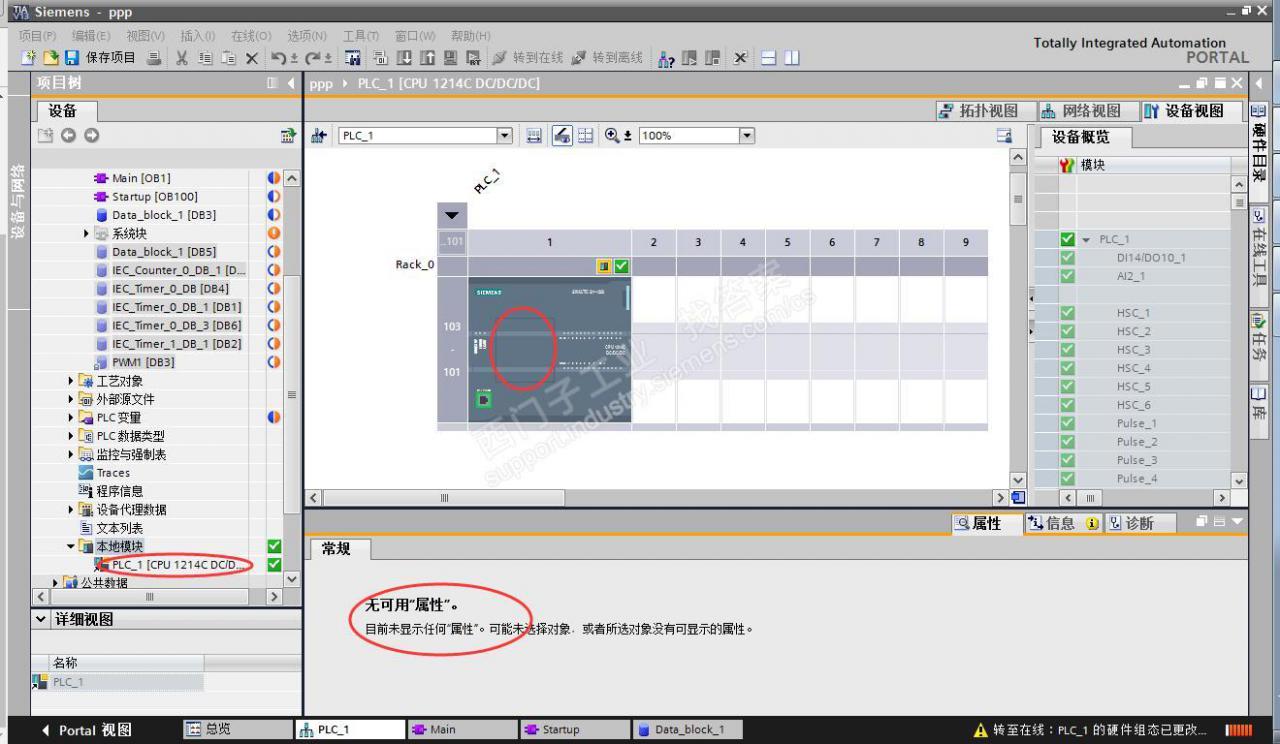This screenshot has width=1280, height=744.
Task: Open the 项目(P) menu
Action: (37, 36)
